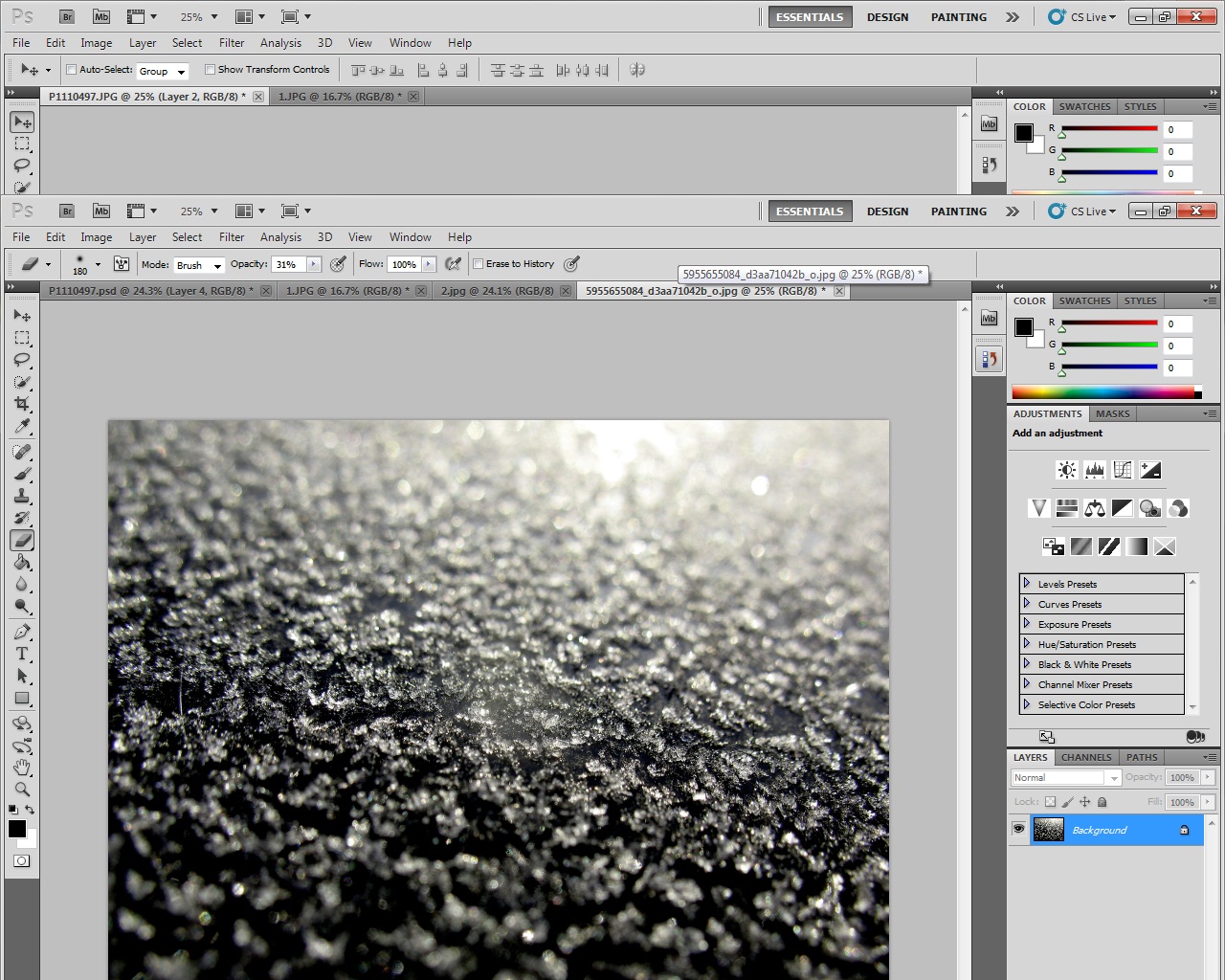Switch to the 2.jpg document tab
The height and width of the screenshot is (980, 1225).
tap(497, 291)
